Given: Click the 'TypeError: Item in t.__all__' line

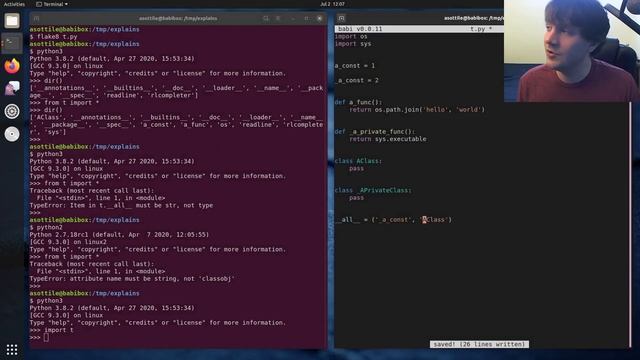Looking at the screenshot, I should (121, 205).
